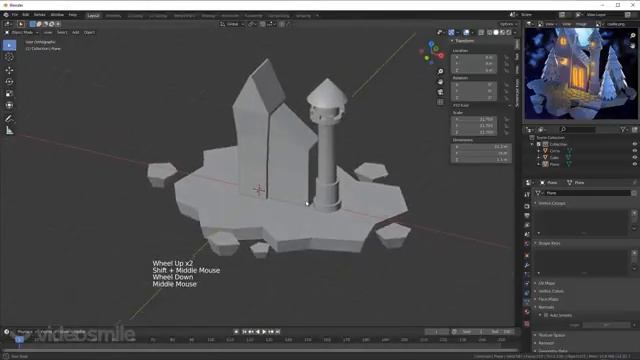640x360 pixels.
Task: Open the Render properties tab icon
Action: pyautogui.click(x=527, y=206)
